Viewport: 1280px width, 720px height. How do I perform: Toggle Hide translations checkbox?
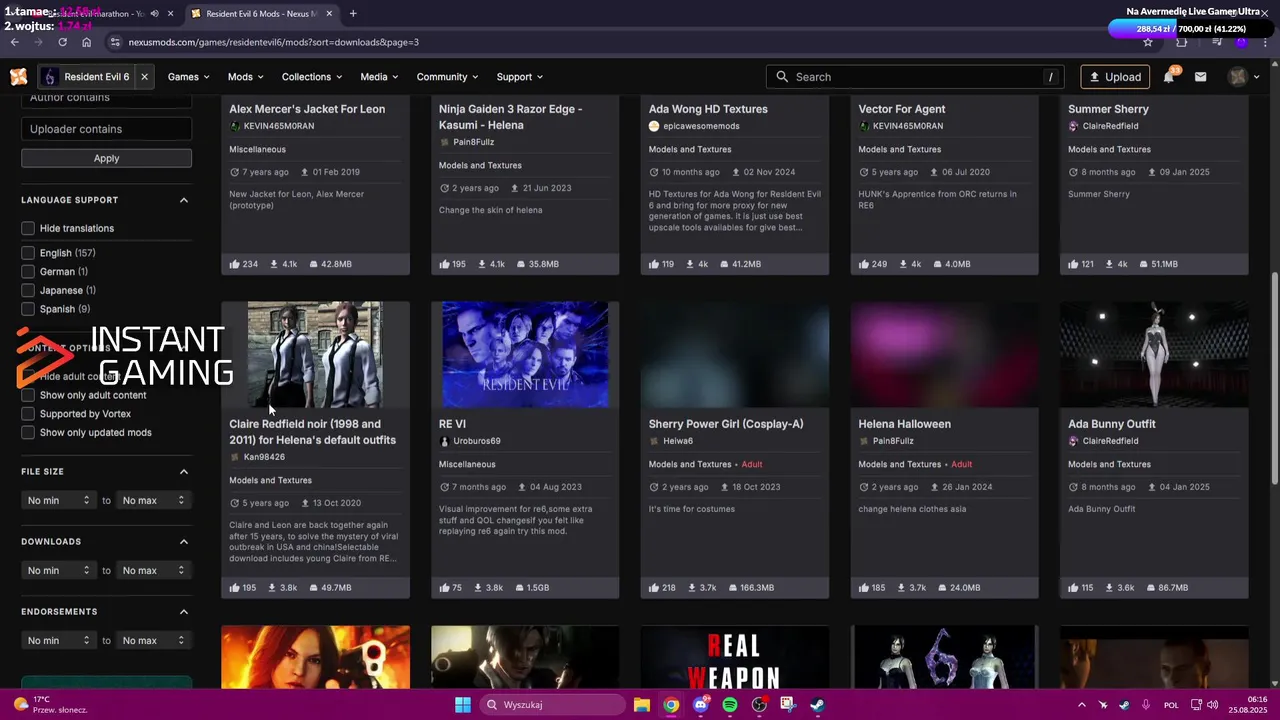tap(28, 228)
